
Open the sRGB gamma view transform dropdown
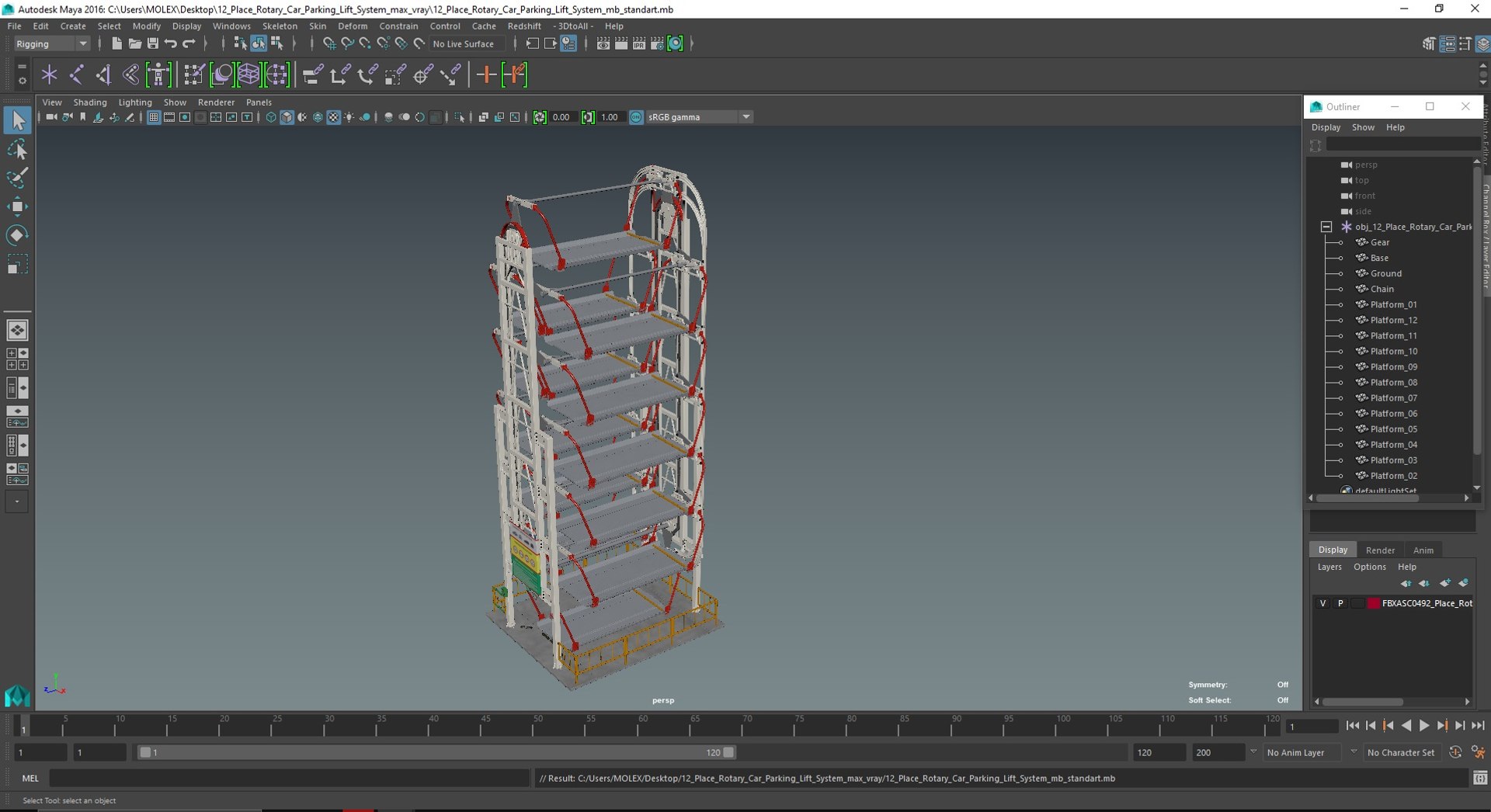click(x=699, y=117)
